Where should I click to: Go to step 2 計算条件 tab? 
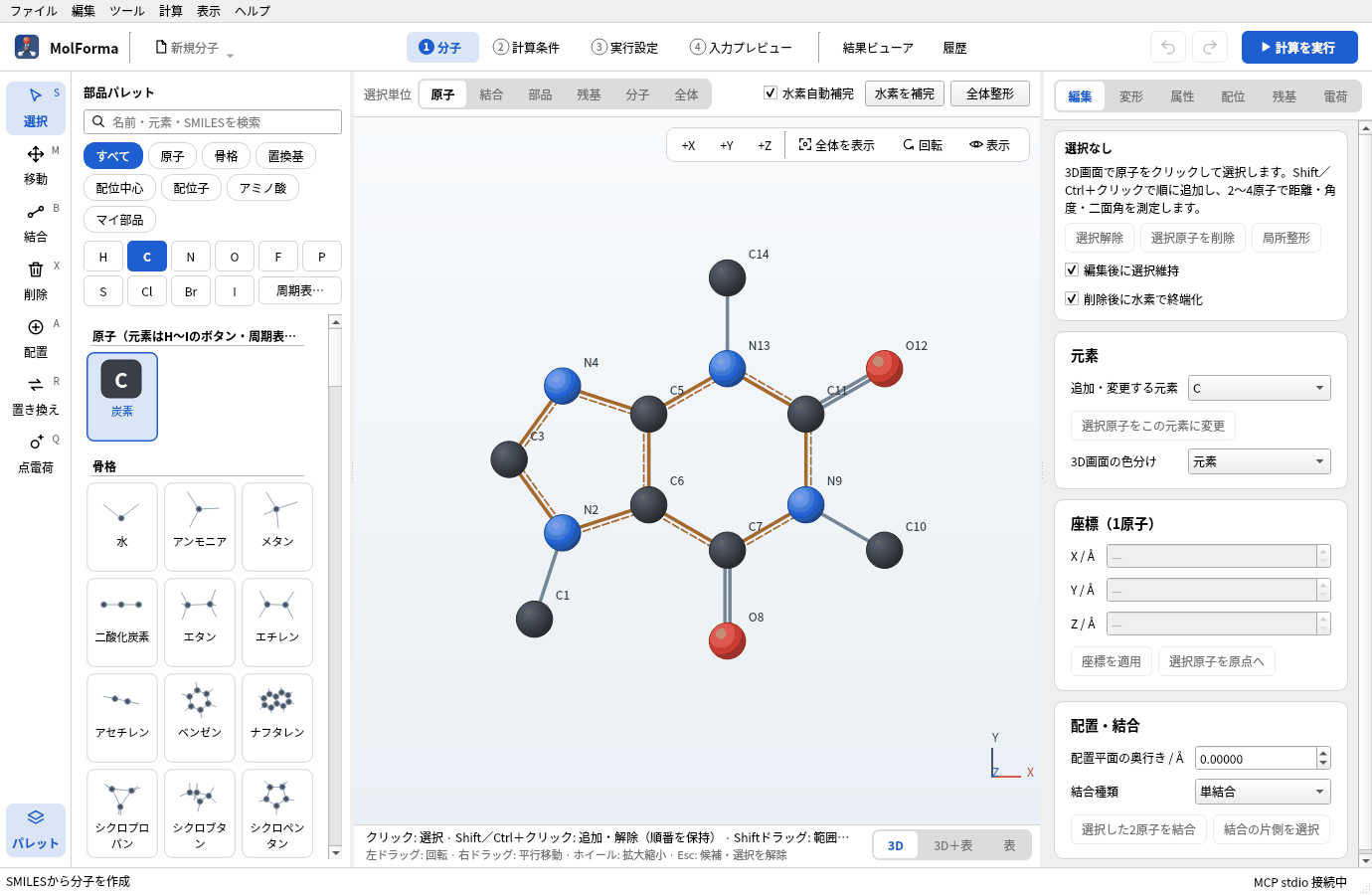coord(527,47)
